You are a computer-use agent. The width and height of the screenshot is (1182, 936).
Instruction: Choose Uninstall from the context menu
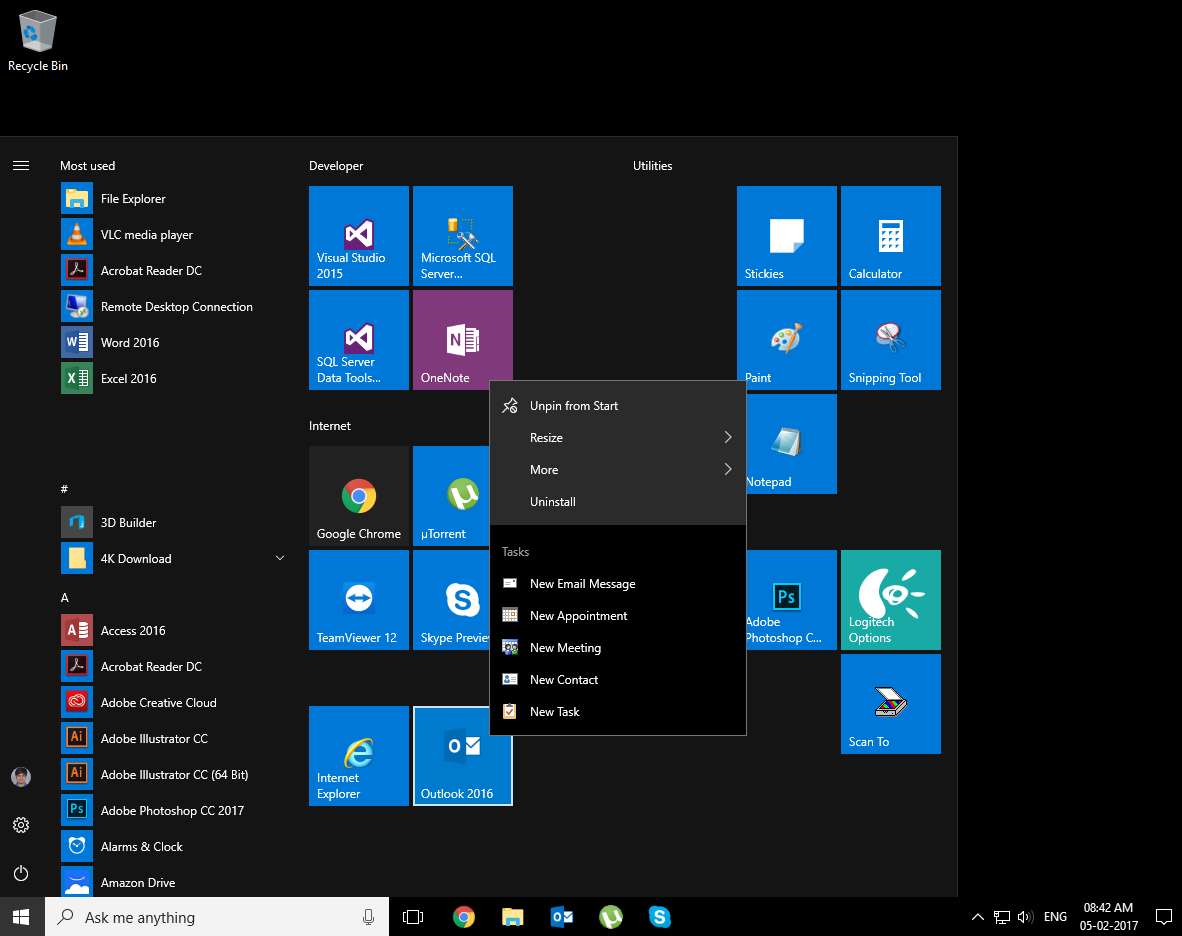[x=618, y=502]
